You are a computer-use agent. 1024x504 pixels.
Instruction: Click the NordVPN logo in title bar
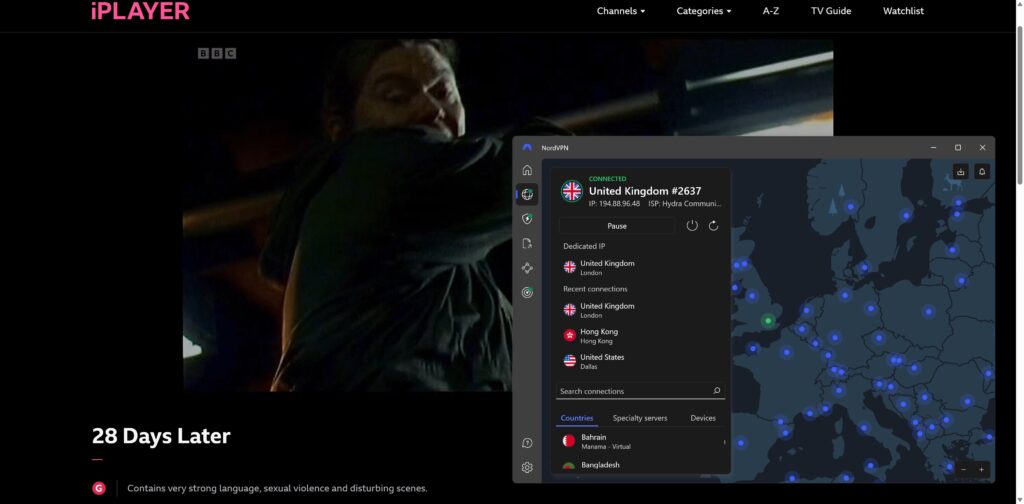pos(527,148)
